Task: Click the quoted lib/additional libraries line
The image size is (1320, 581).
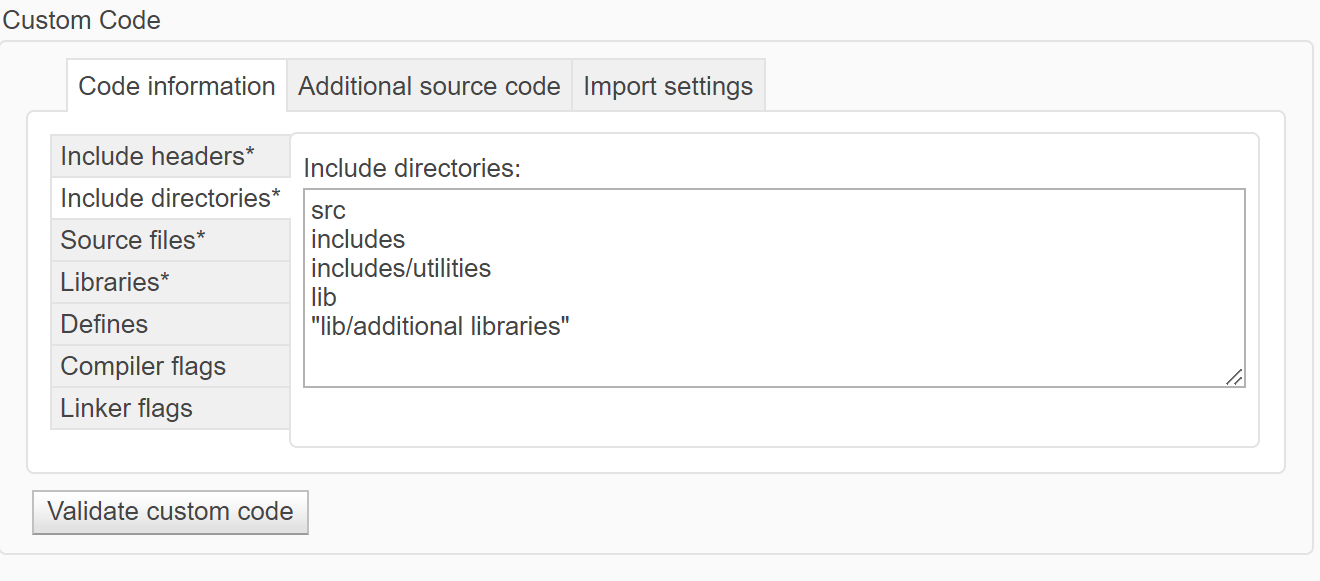Action: click(x=437, y=326)
